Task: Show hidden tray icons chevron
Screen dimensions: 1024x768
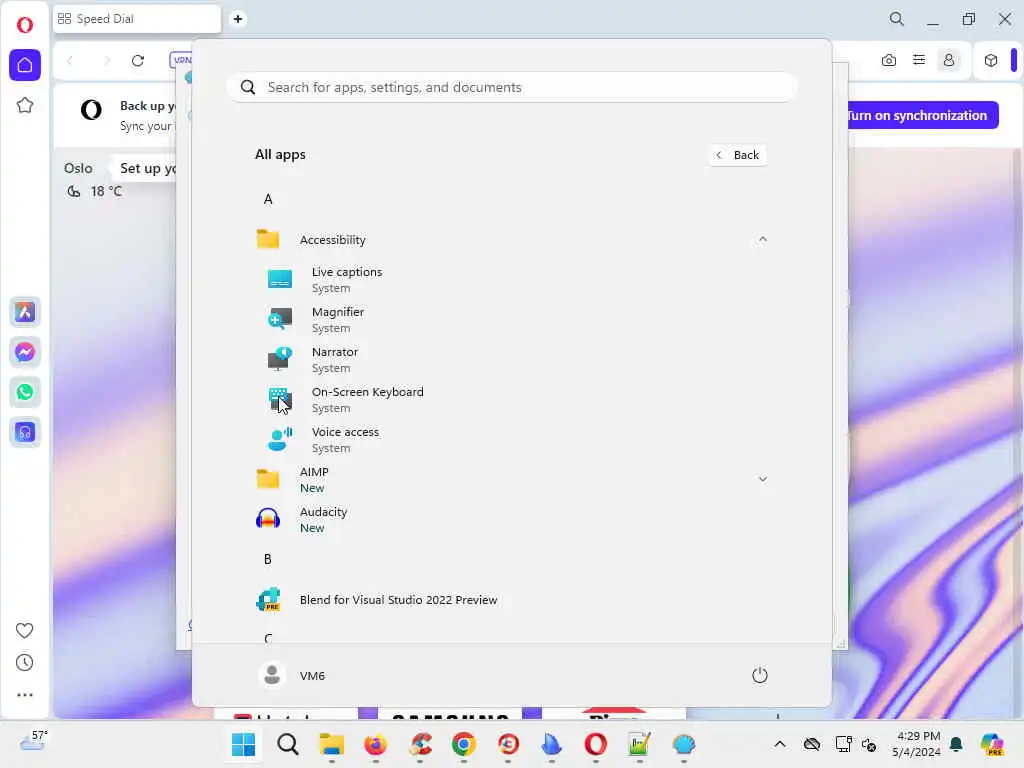Action: click(780, 744)
